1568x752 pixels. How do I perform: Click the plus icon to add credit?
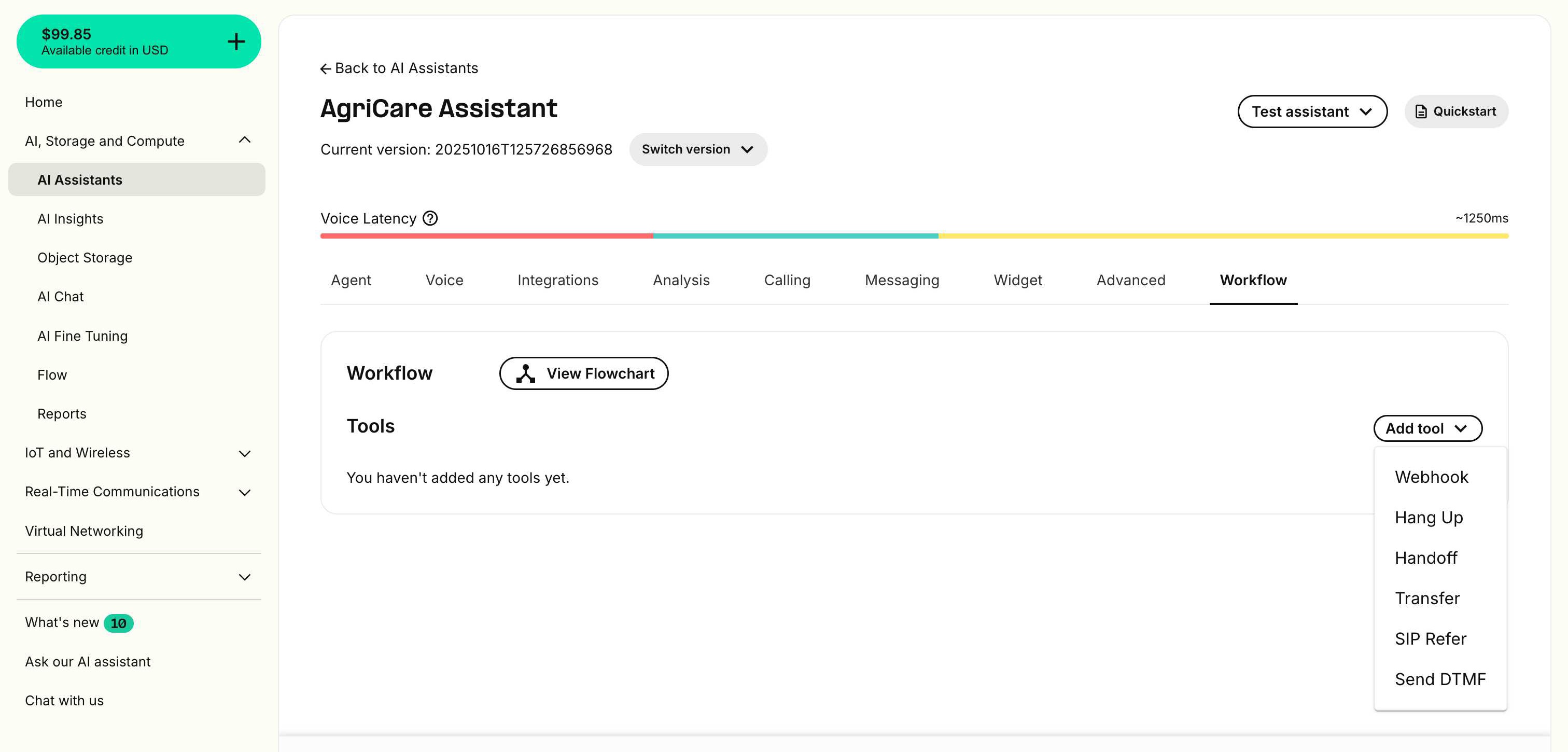(x=236, y=41)
